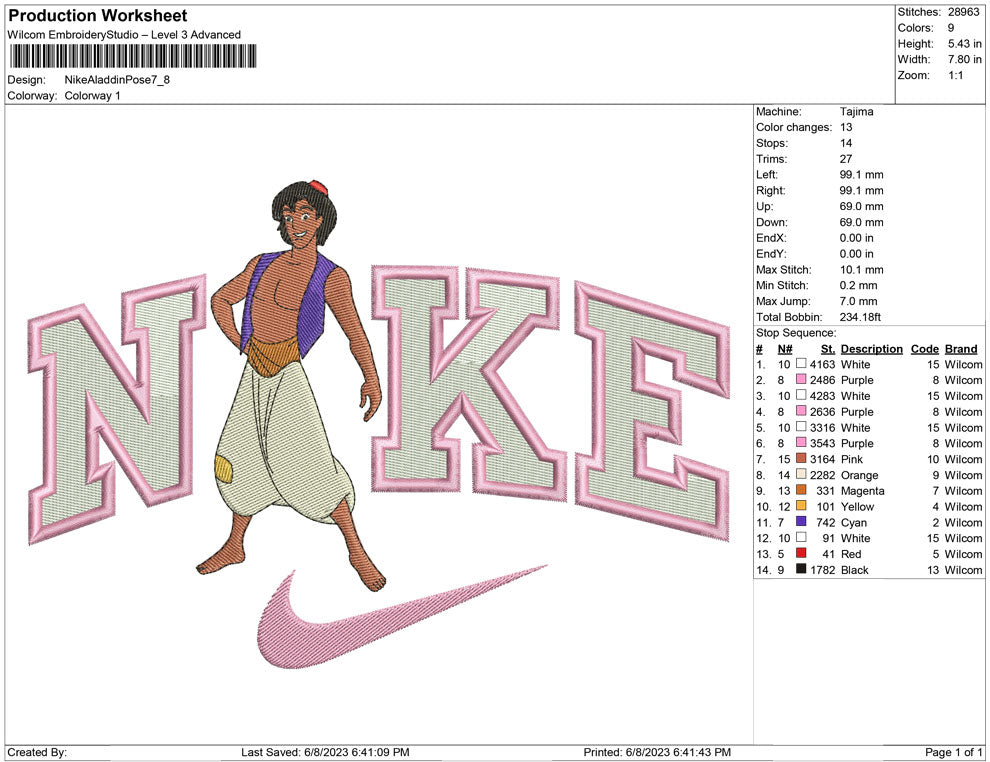Image resolution: width=990 pixels, height=762 pixels.
Task: Click the embroidered letter N in the design
Action: pos(117,408)
